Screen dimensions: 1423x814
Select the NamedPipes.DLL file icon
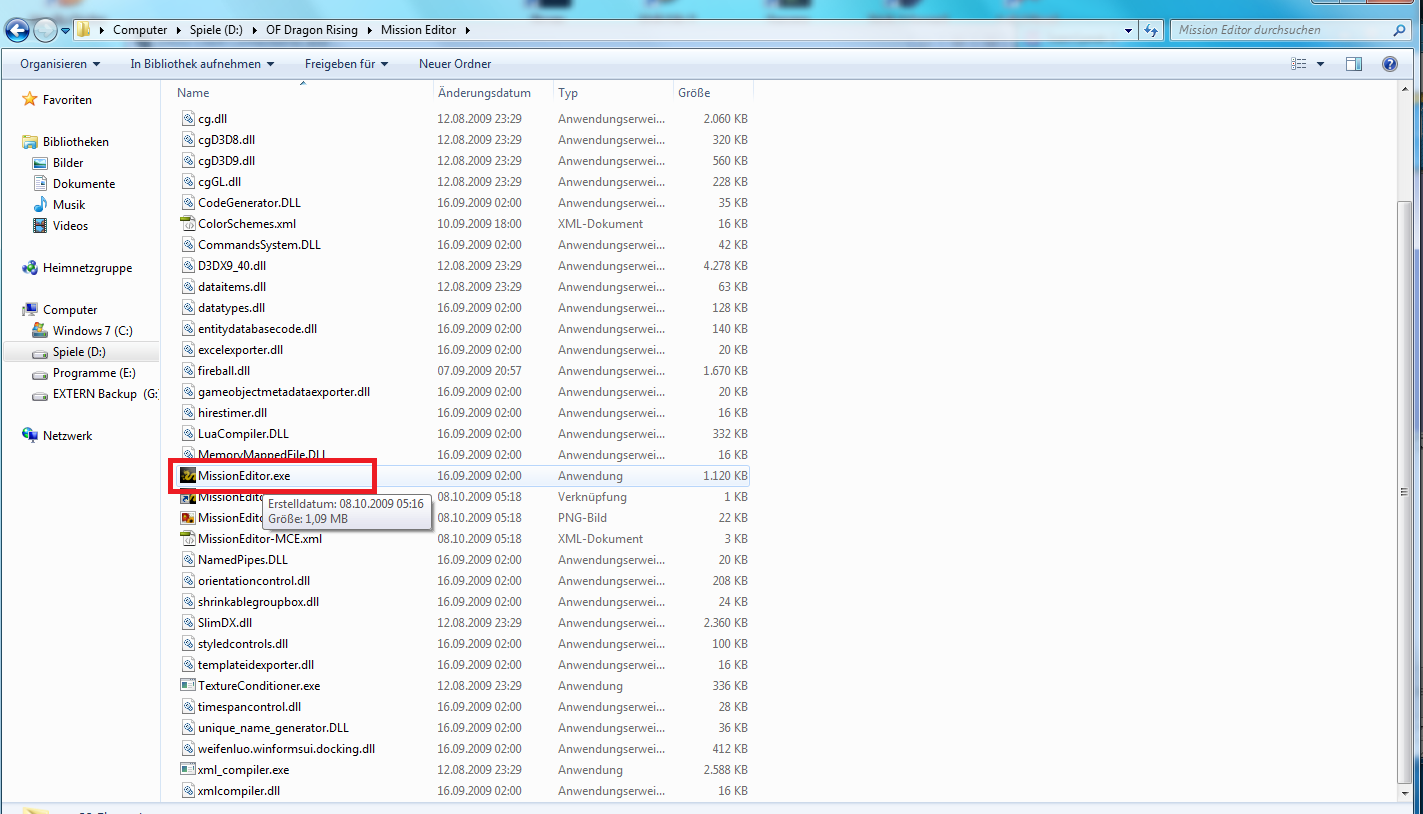click(188, 560)
